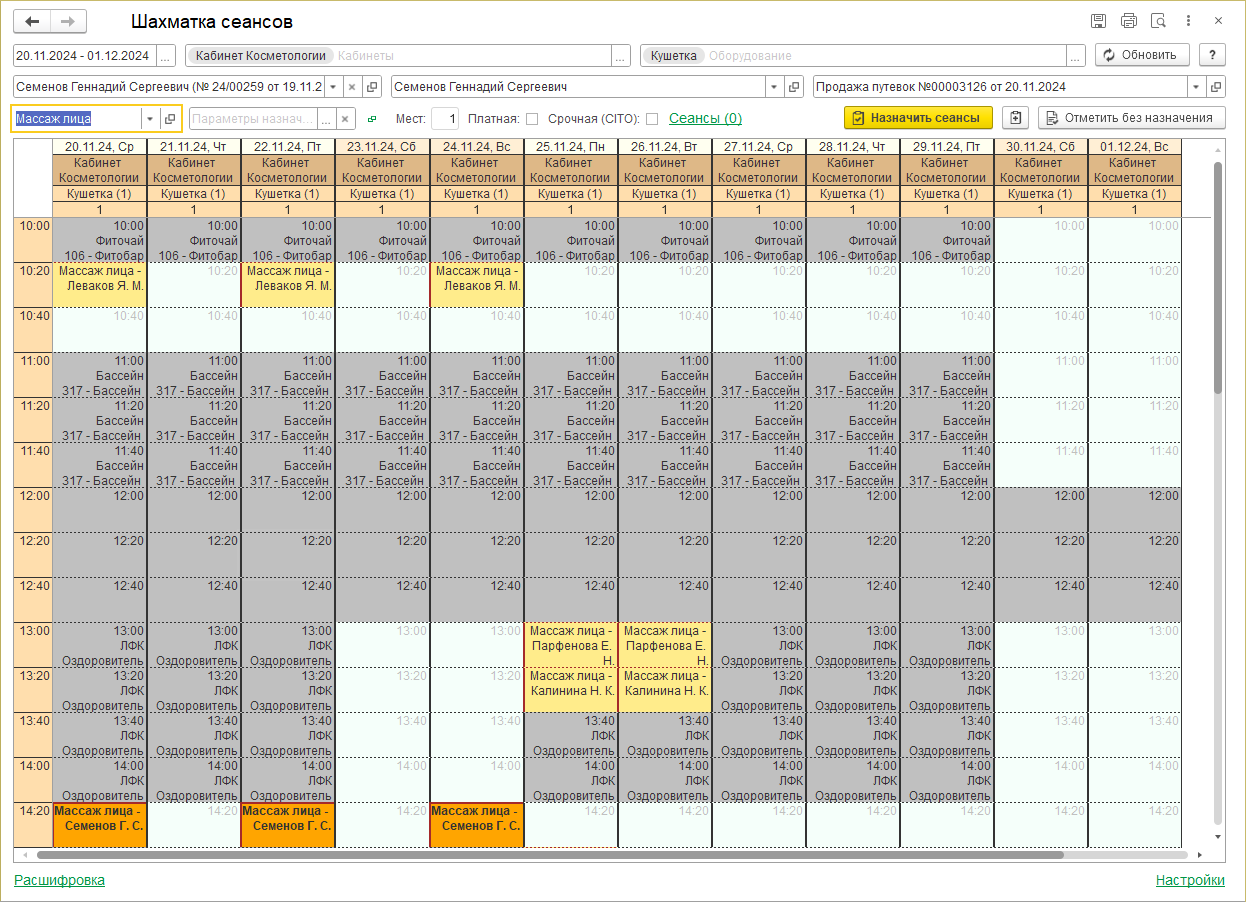
Task: Click the 11:20 time row label
Action: click(33, 420)
